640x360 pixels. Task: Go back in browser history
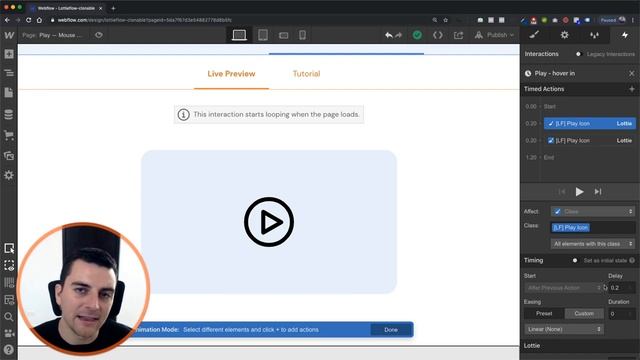click(x=7, y=20)
